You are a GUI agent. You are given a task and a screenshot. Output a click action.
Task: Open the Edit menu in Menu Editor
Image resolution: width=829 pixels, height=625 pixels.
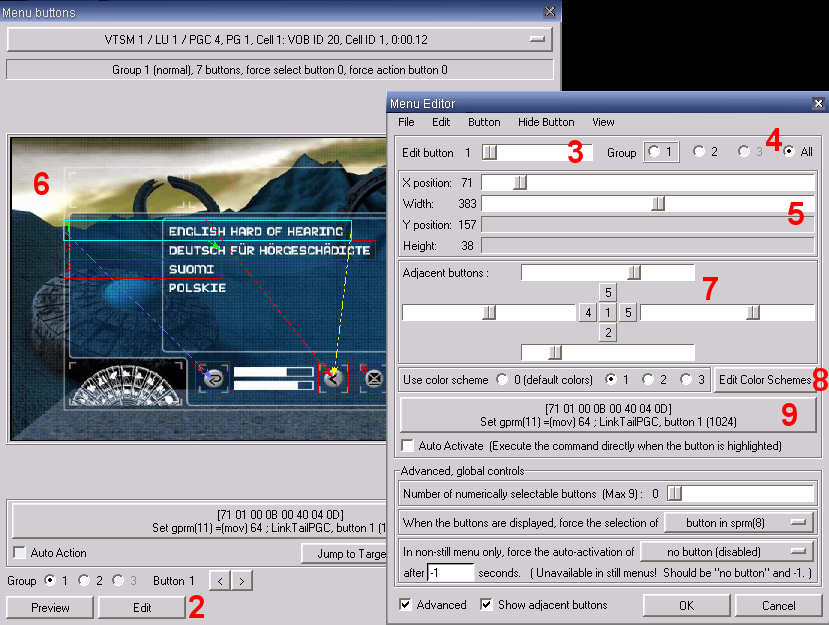[x=441, y=122]
